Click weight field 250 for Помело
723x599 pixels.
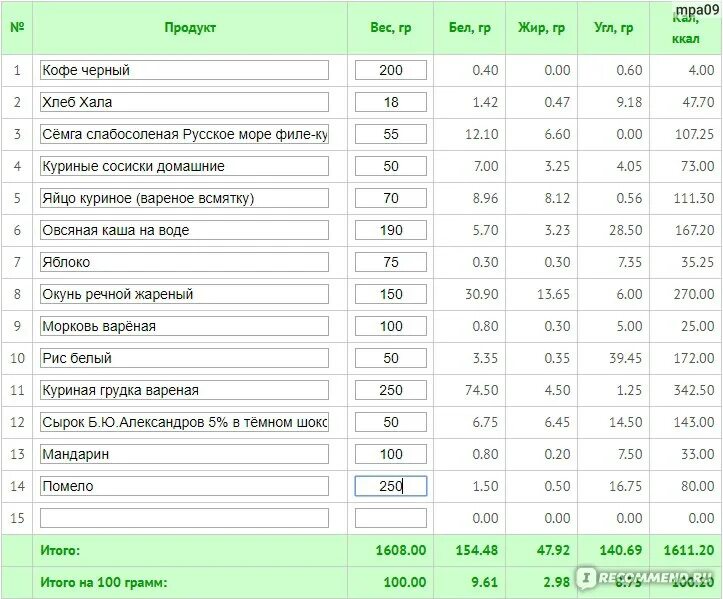pos(391,486)
